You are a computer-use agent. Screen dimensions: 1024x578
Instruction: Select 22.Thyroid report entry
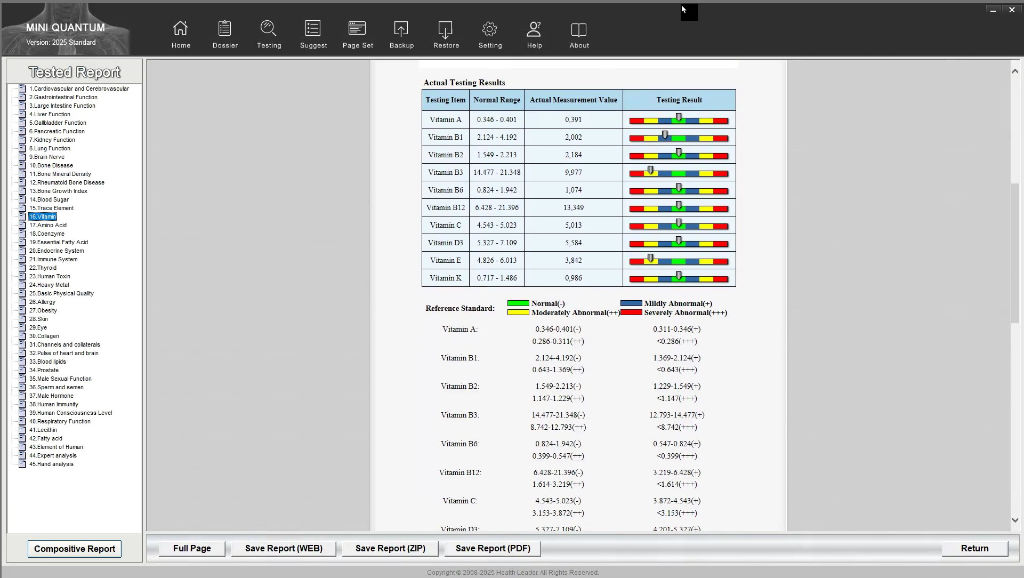pyautogui.click(x=43, y=268)
